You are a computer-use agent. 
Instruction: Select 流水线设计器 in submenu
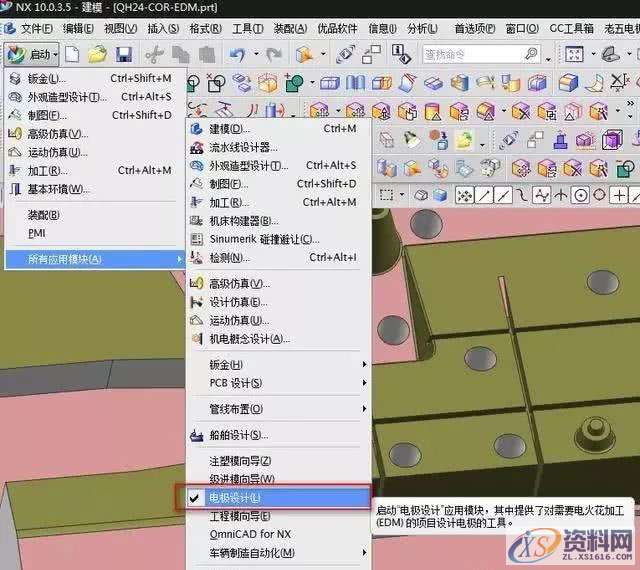(x=278, y=147)
